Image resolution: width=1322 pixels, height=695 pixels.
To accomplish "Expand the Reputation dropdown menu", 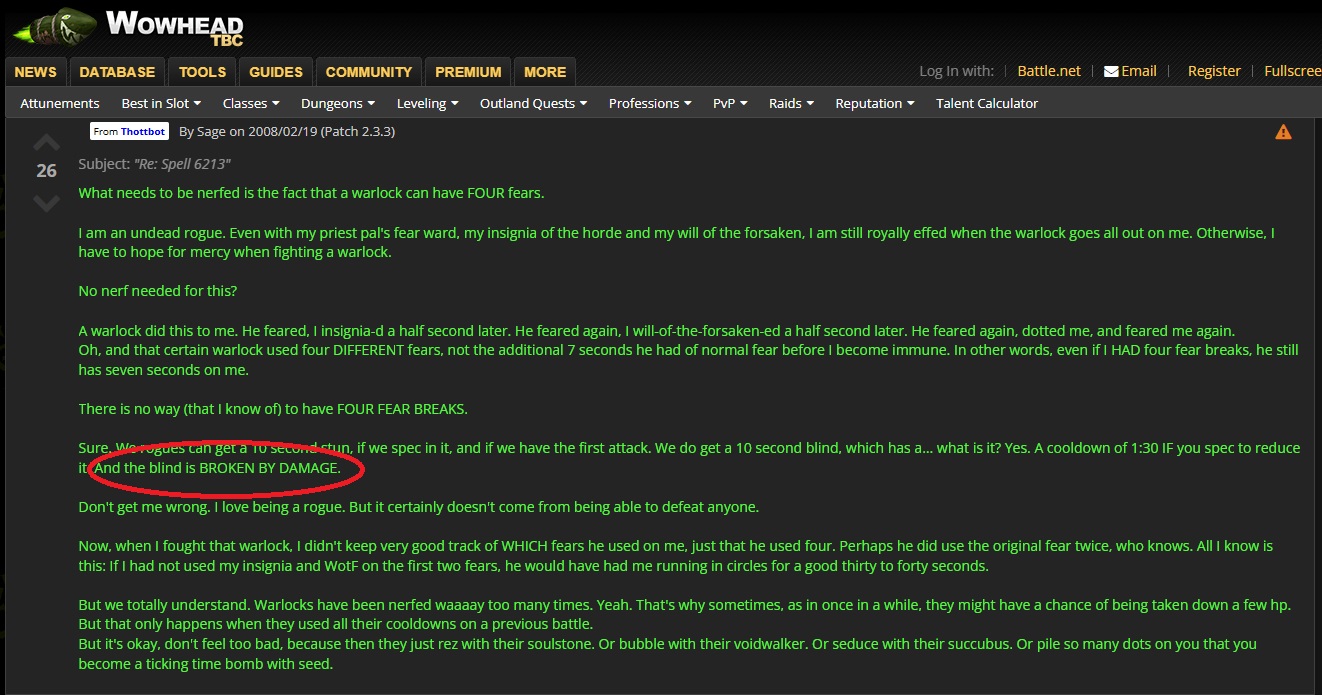I will tap(876, 103).
